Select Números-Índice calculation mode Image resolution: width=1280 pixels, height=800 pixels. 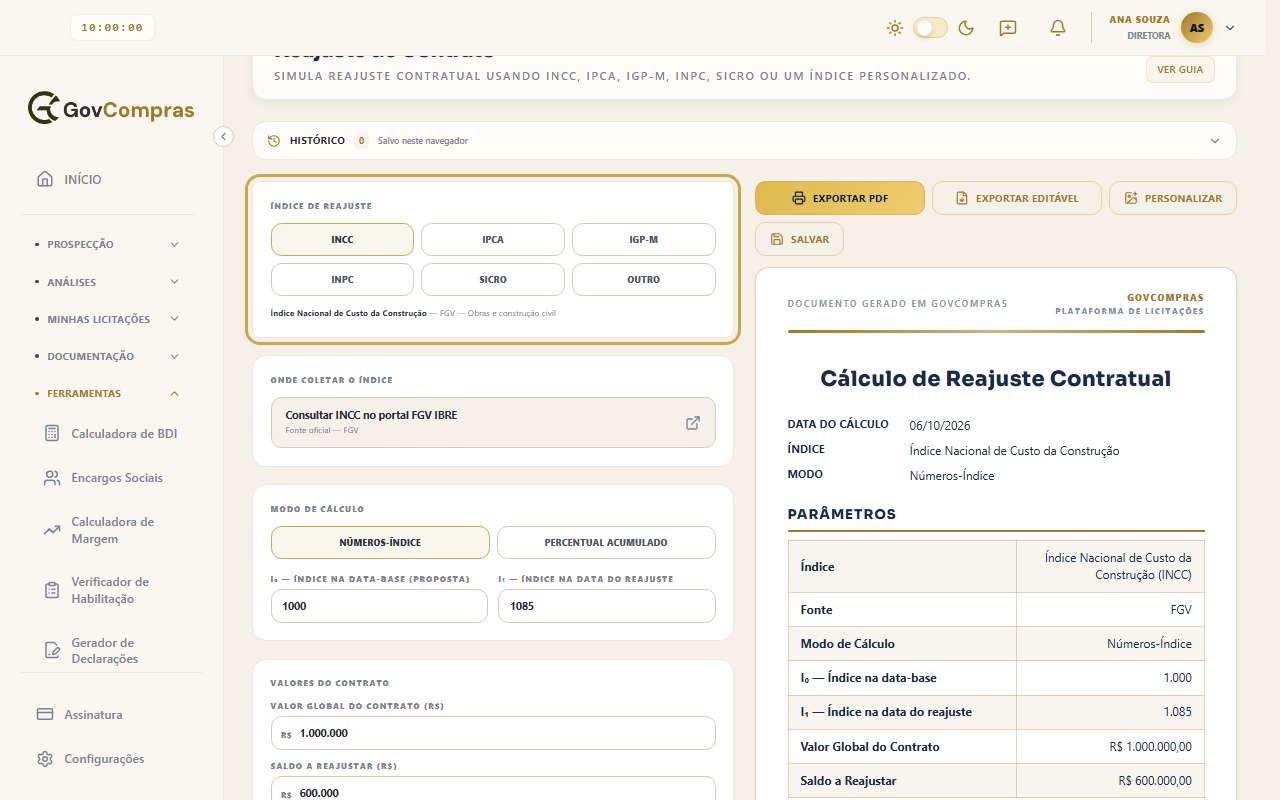380,542
